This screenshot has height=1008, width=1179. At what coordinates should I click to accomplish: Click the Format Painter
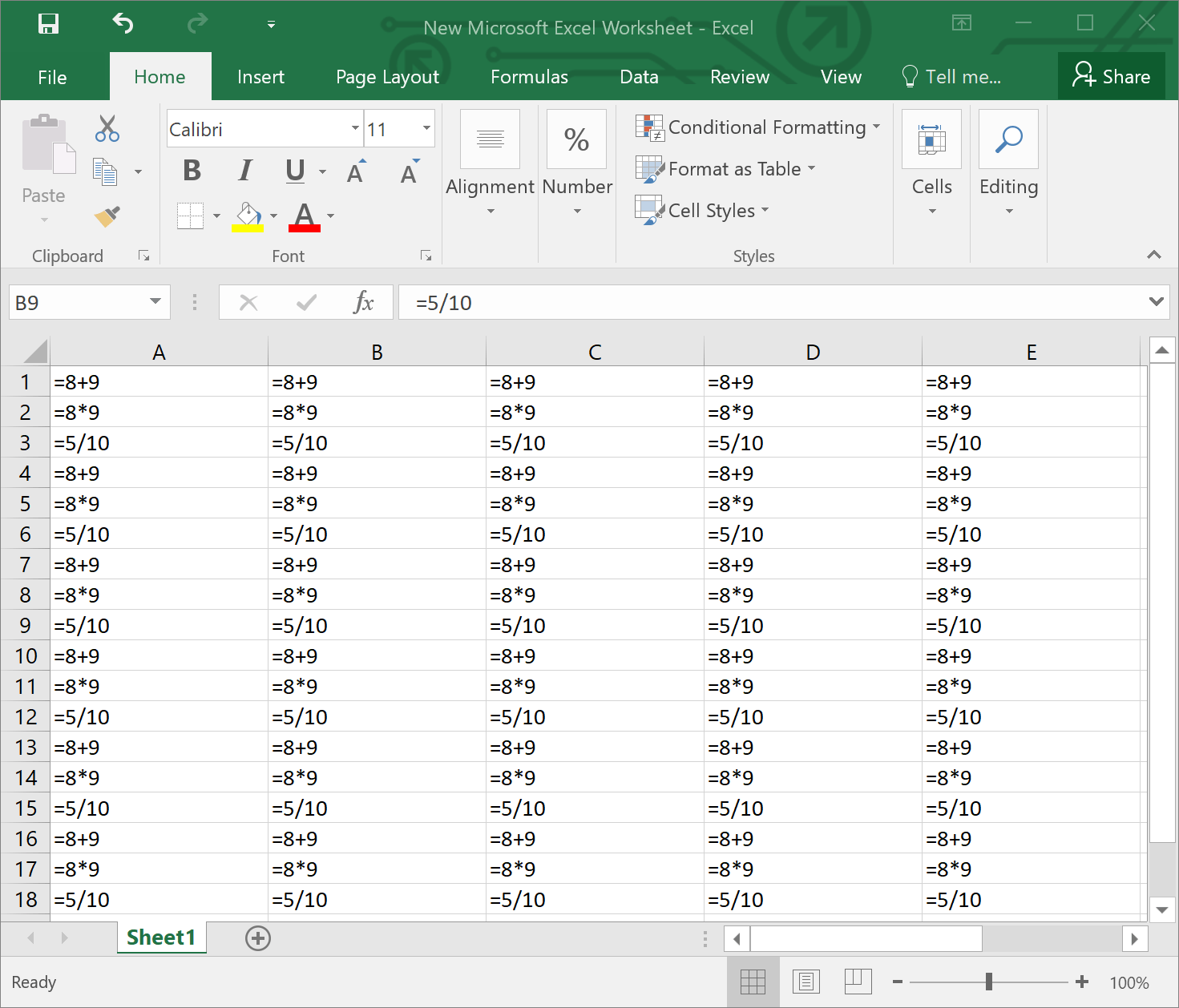pos(105,216)
